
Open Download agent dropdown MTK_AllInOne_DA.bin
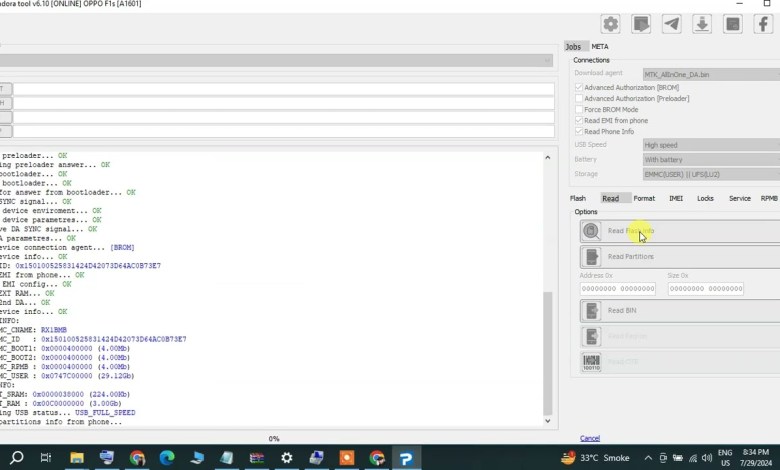(711, 75)
